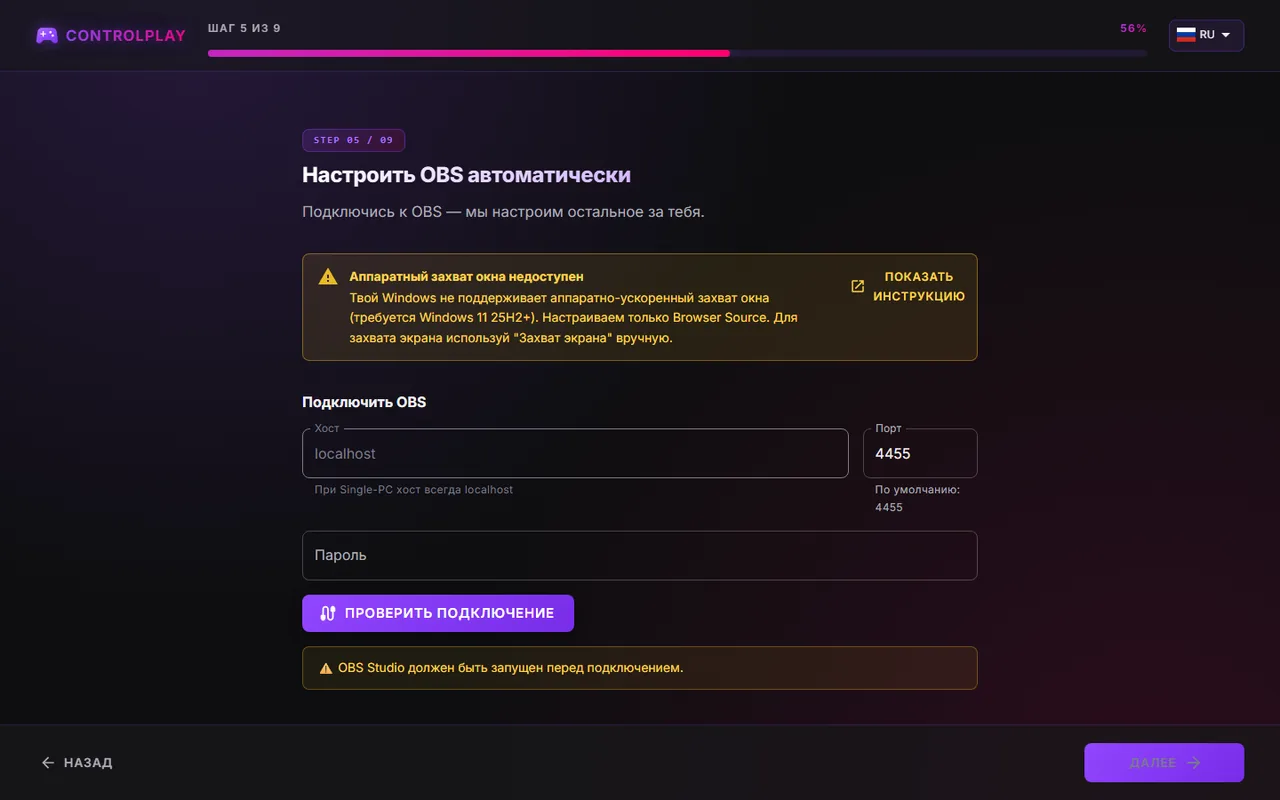Click the subtitle Подключись к OBS
Screen dimensions: 1280x800
tap(503, 212)
